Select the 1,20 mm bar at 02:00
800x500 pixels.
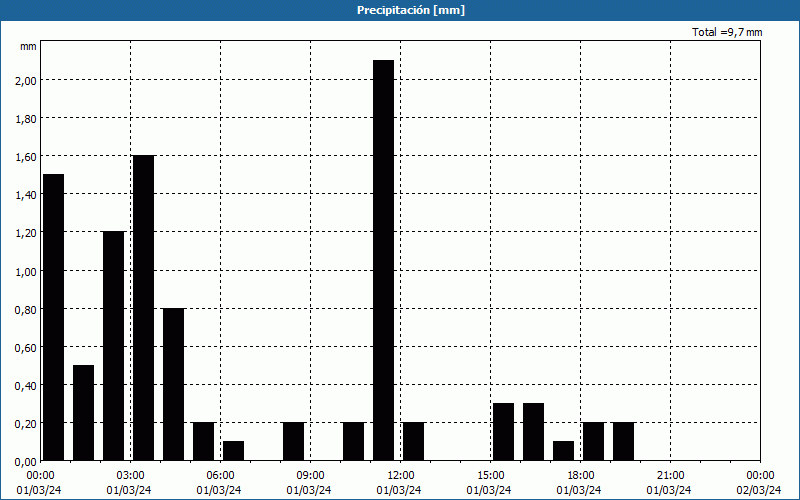(x=114, y=346)
